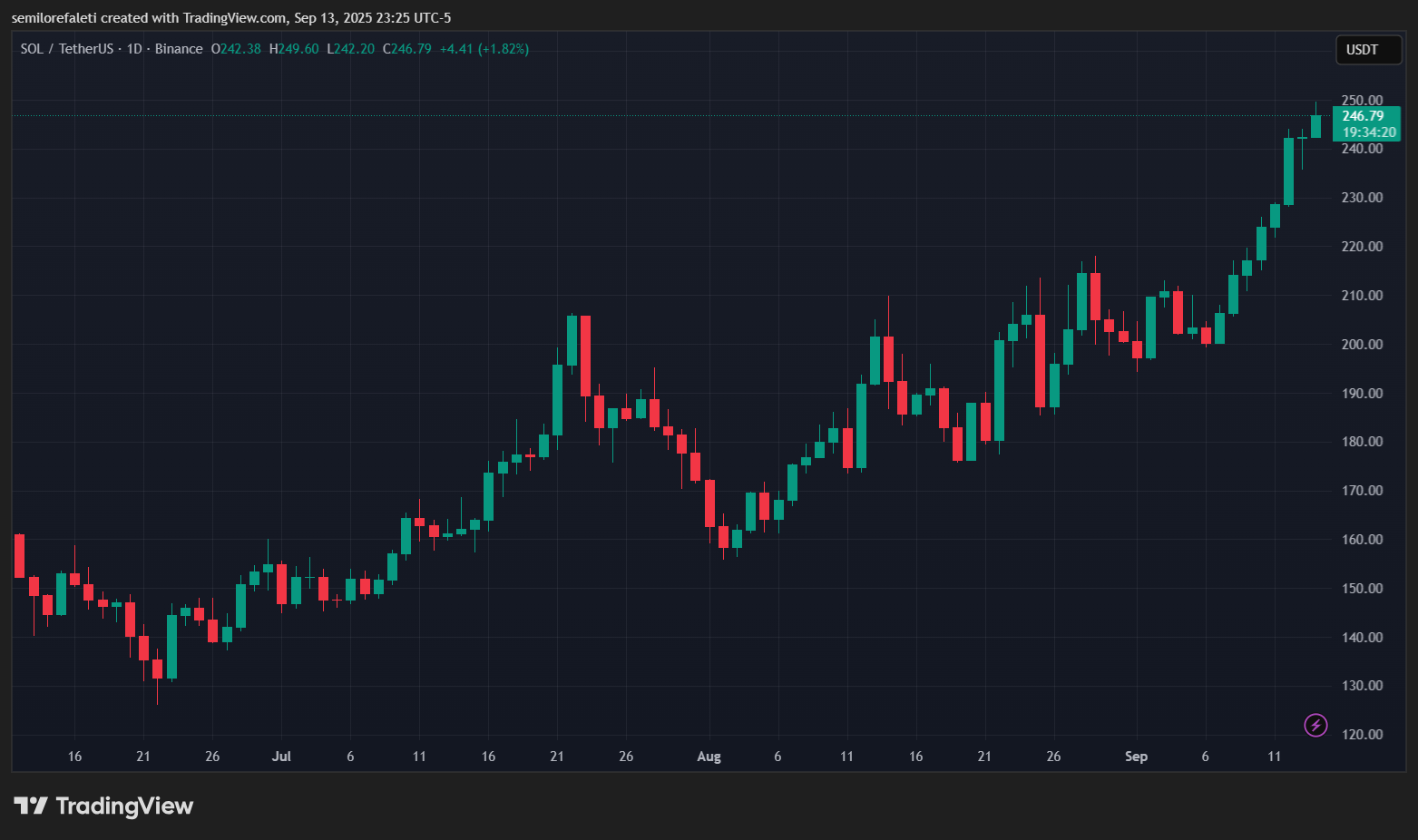Click the SOL / TetherUS symbol title
Screen dimensions: 1418x840
click(x=67, y=49)
